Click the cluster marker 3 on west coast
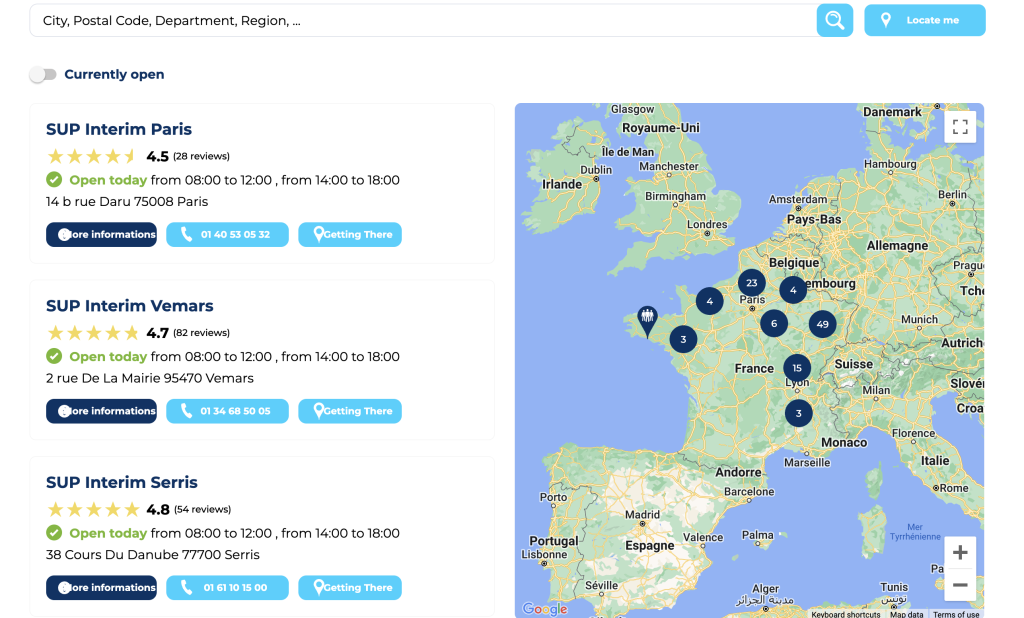Image resolution: width=1024 pixels, height=618 pixels. (683, 339)
